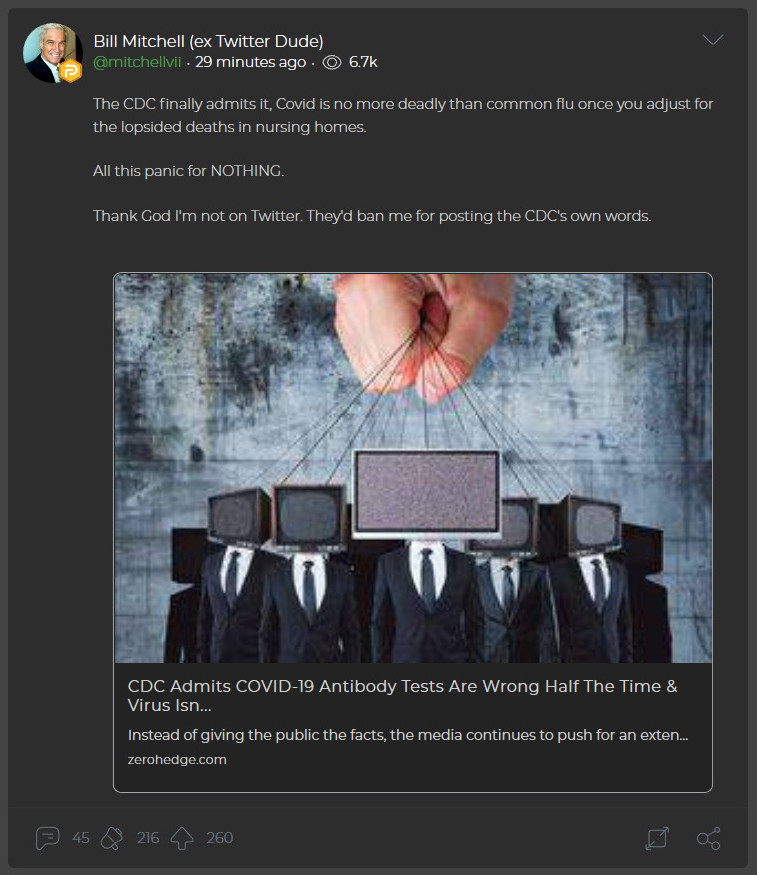Open the comments speech bubble icon
The image size is (757, 875).
point(47,838)
